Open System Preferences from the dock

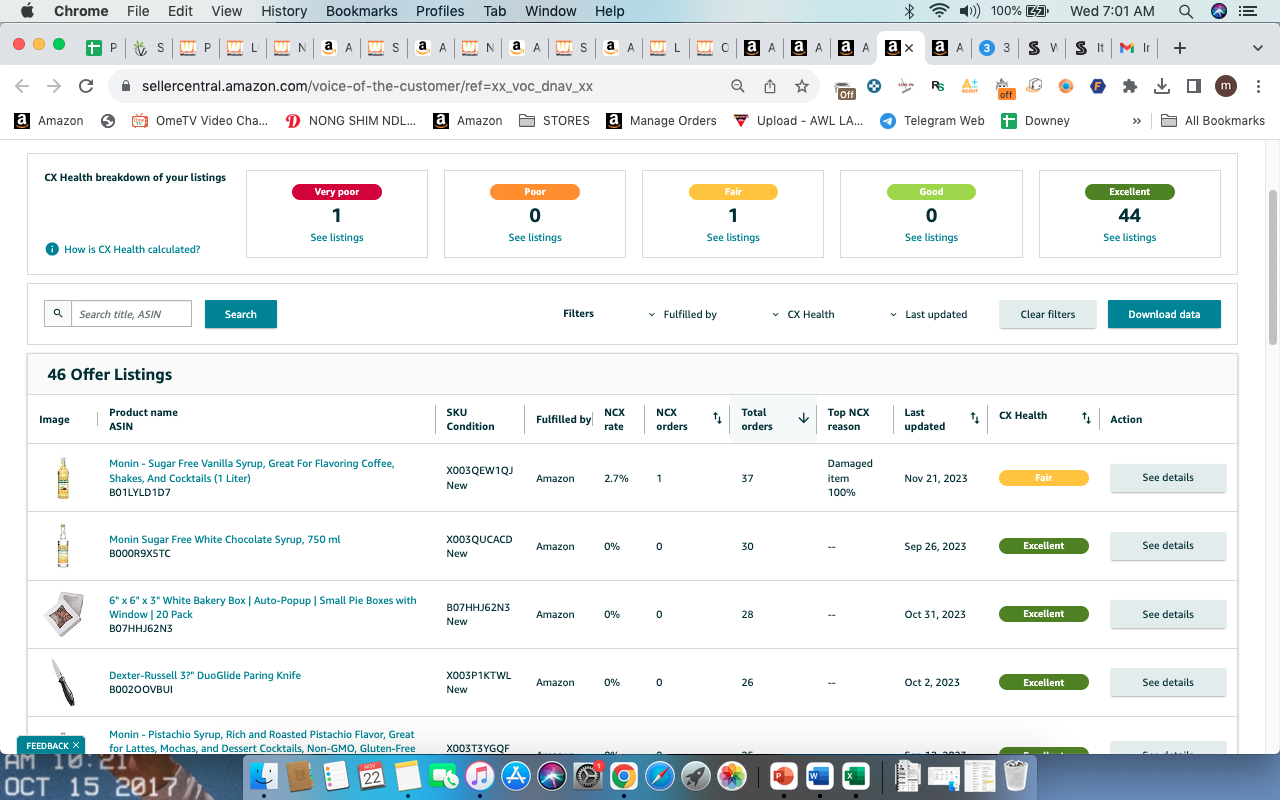(x=588, y=775)
